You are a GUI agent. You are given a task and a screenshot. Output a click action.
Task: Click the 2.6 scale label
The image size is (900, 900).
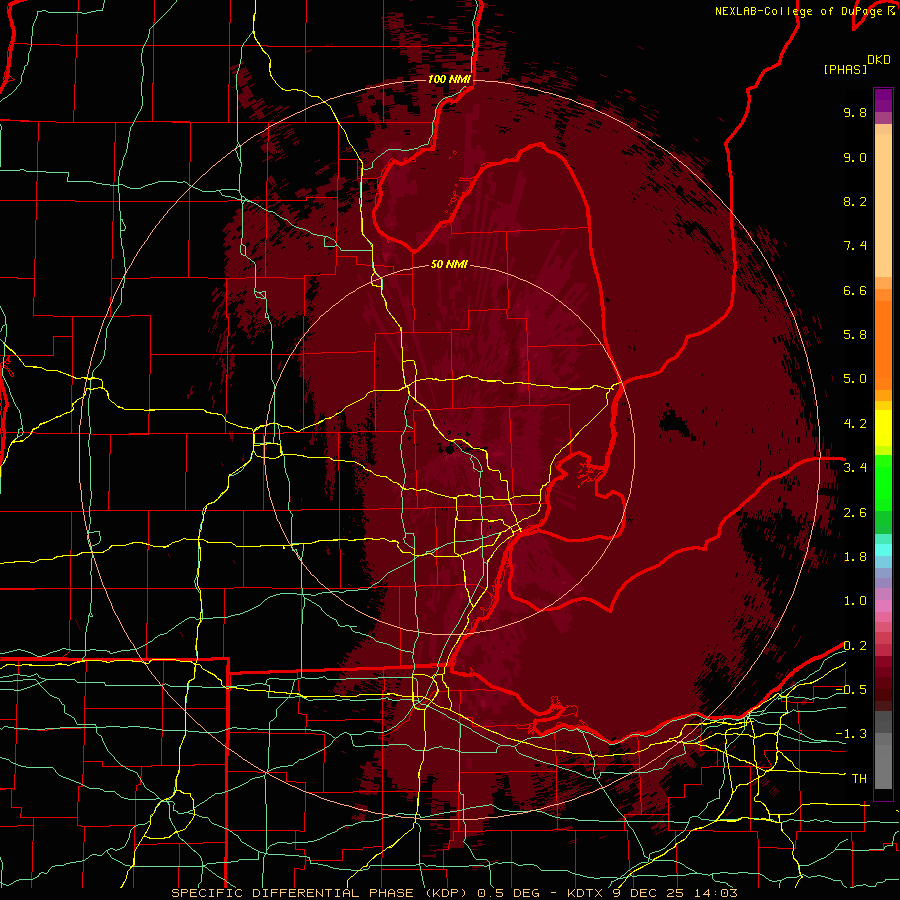pyautogui.click(x=855, y=513)
